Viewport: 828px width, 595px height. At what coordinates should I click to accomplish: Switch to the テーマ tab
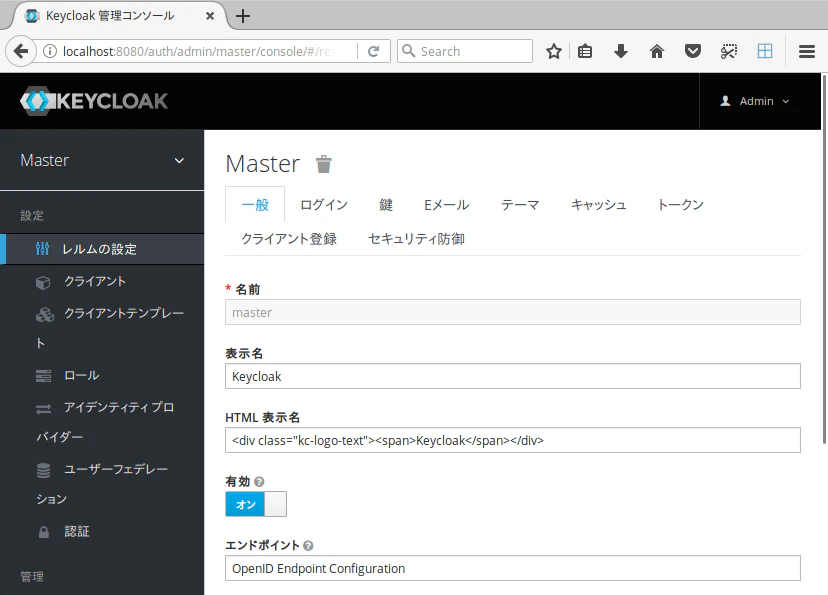(x=520, y=204)
